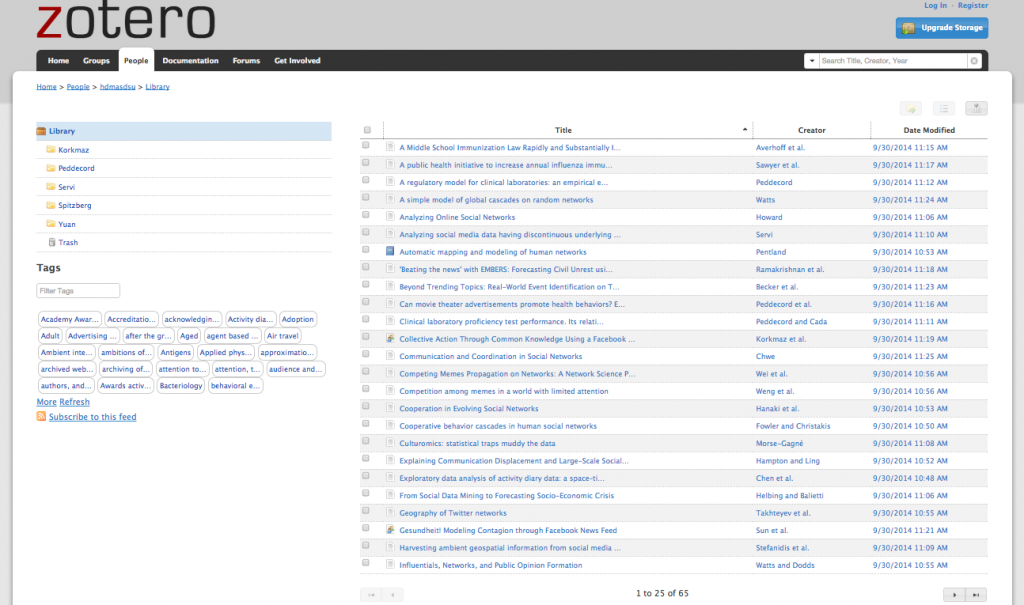Open the Documentation menu item
Screen dimensions: 1024x605
tap(190, 61)
